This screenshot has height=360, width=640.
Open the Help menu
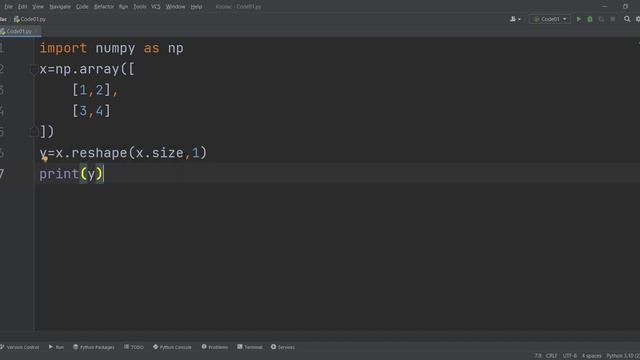click(196, 7)
